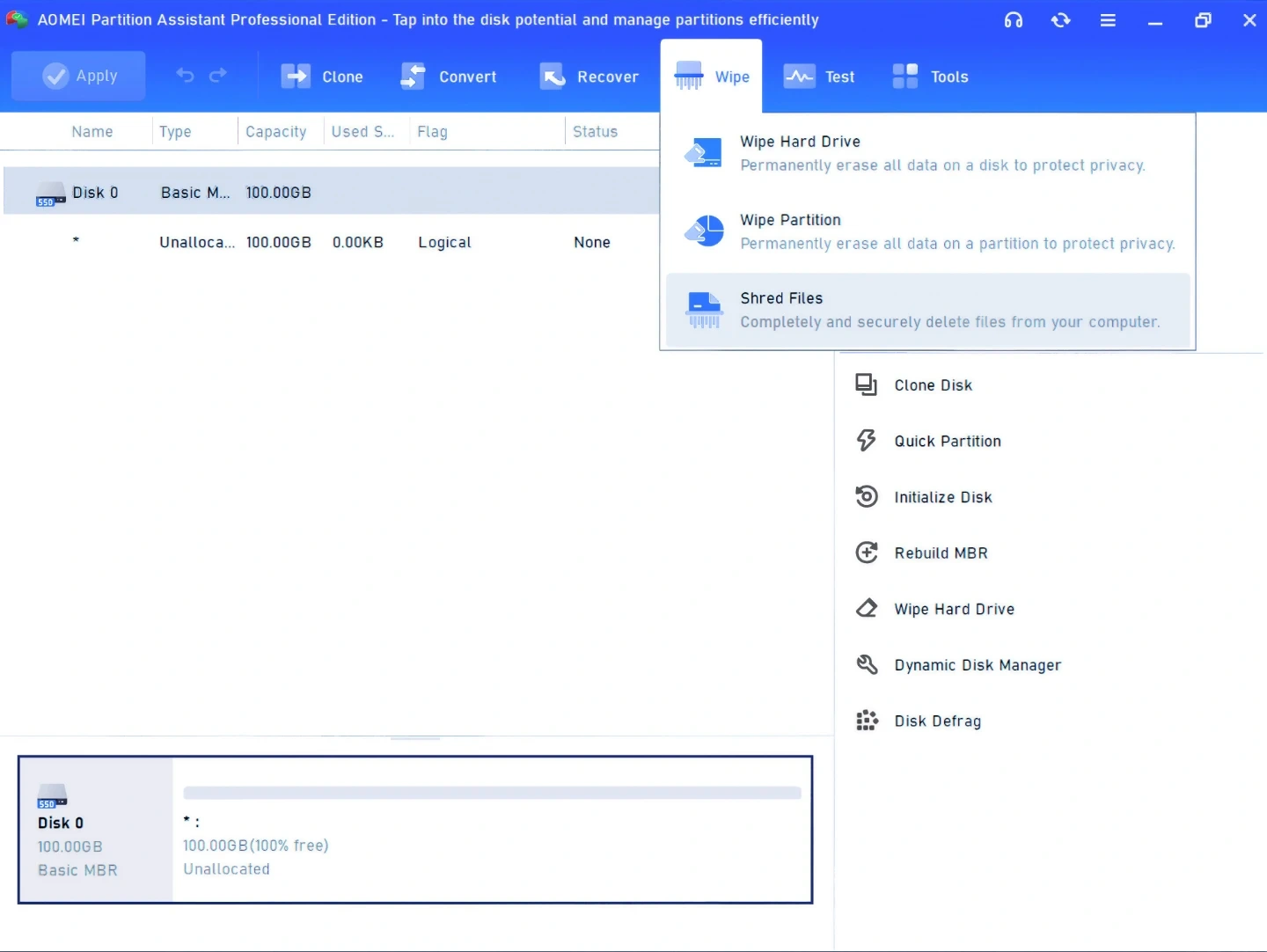Open Dynamic Disk Manager

coord(977,665)
